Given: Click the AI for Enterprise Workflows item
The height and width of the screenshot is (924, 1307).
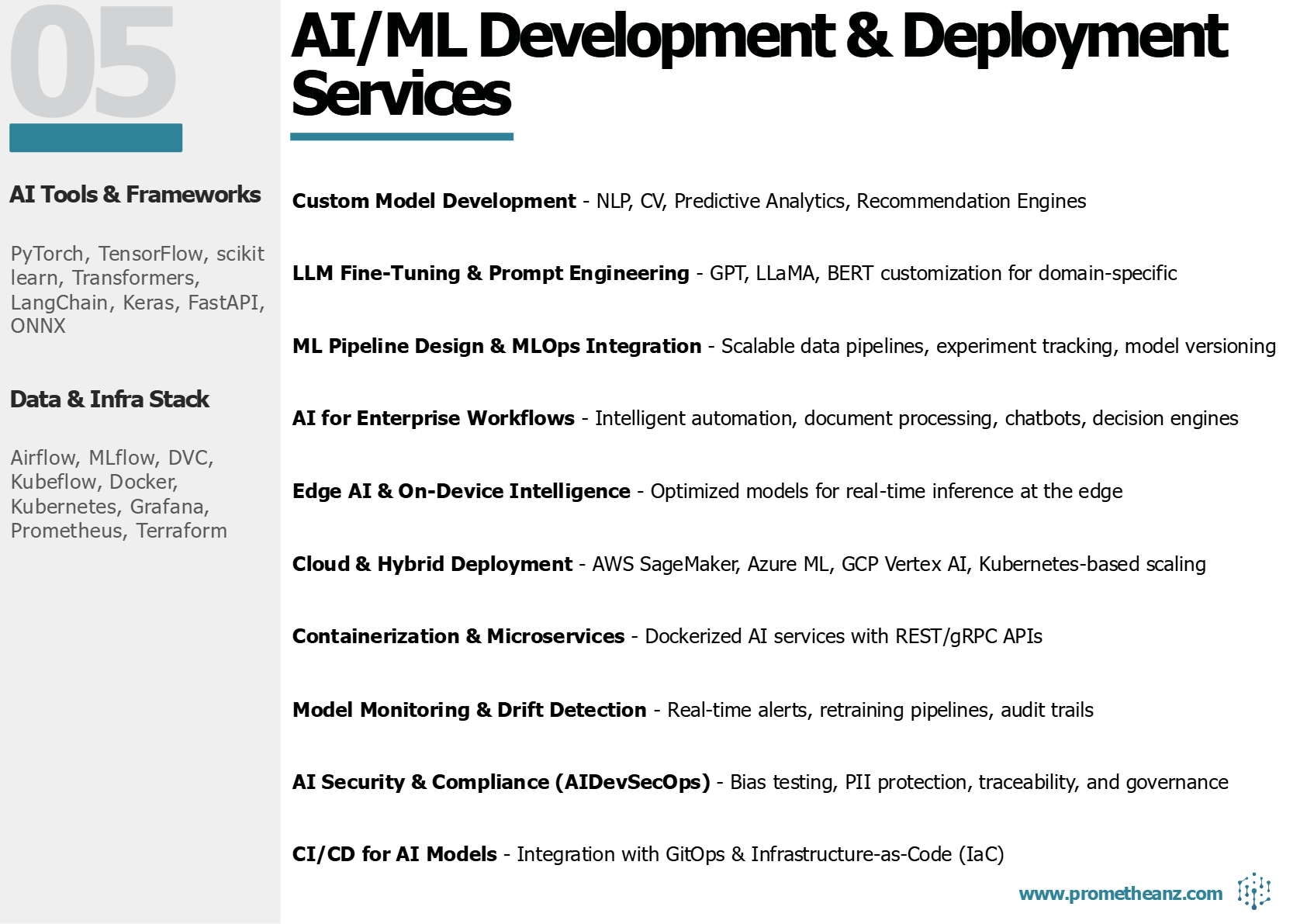Looking at the screenshot, I should [765, 418].
